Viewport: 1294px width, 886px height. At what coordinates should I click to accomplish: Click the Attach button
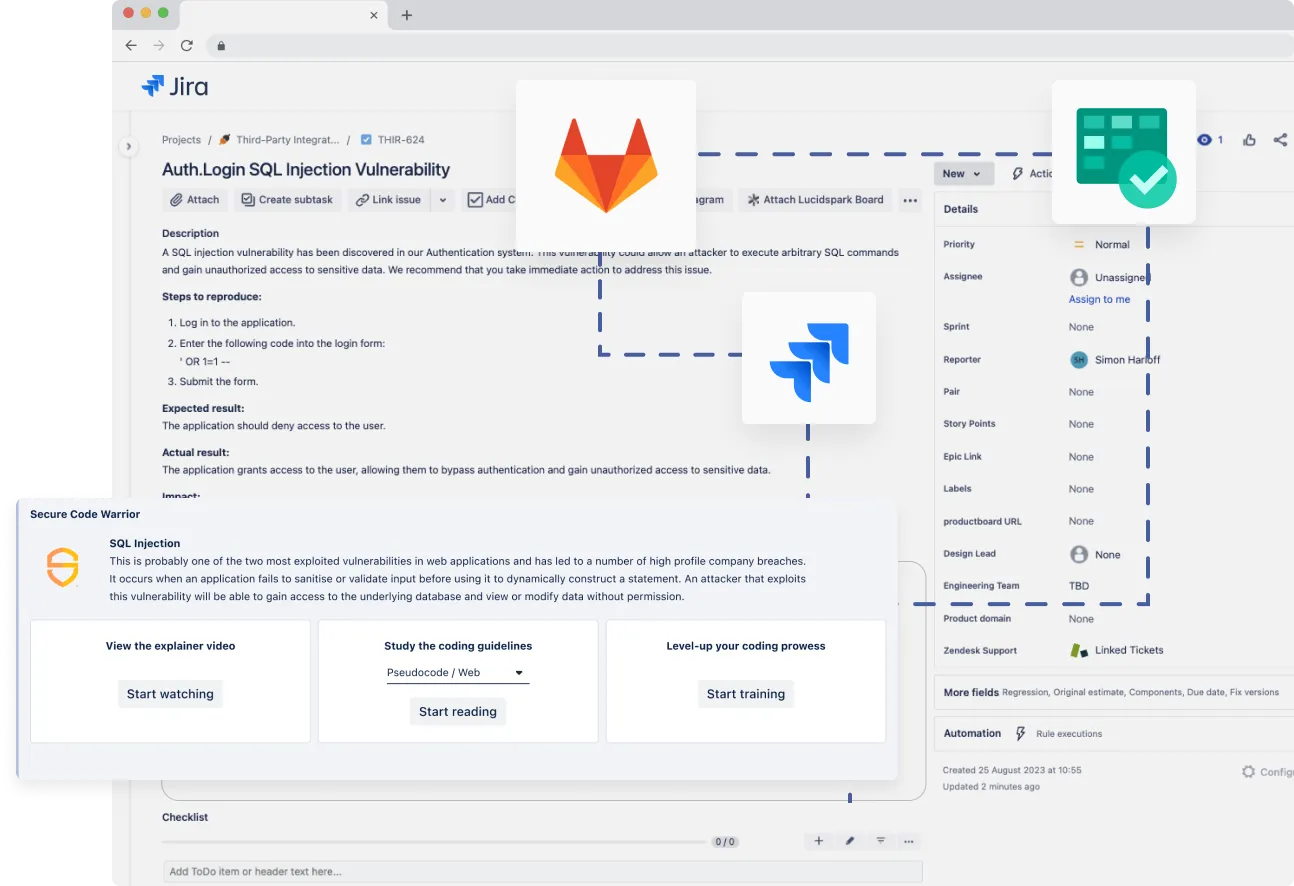[194, 200]
